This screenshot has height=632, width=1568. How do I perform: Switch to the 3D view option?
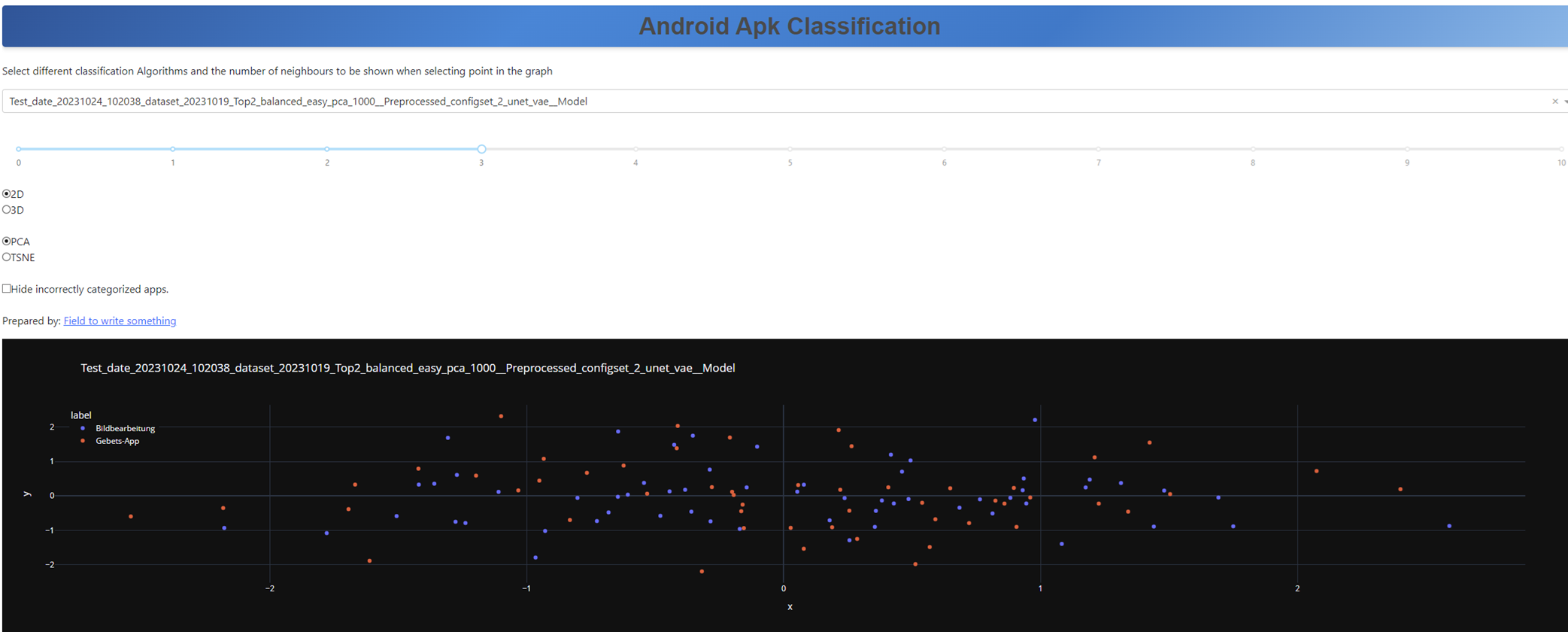coord(7,210)
